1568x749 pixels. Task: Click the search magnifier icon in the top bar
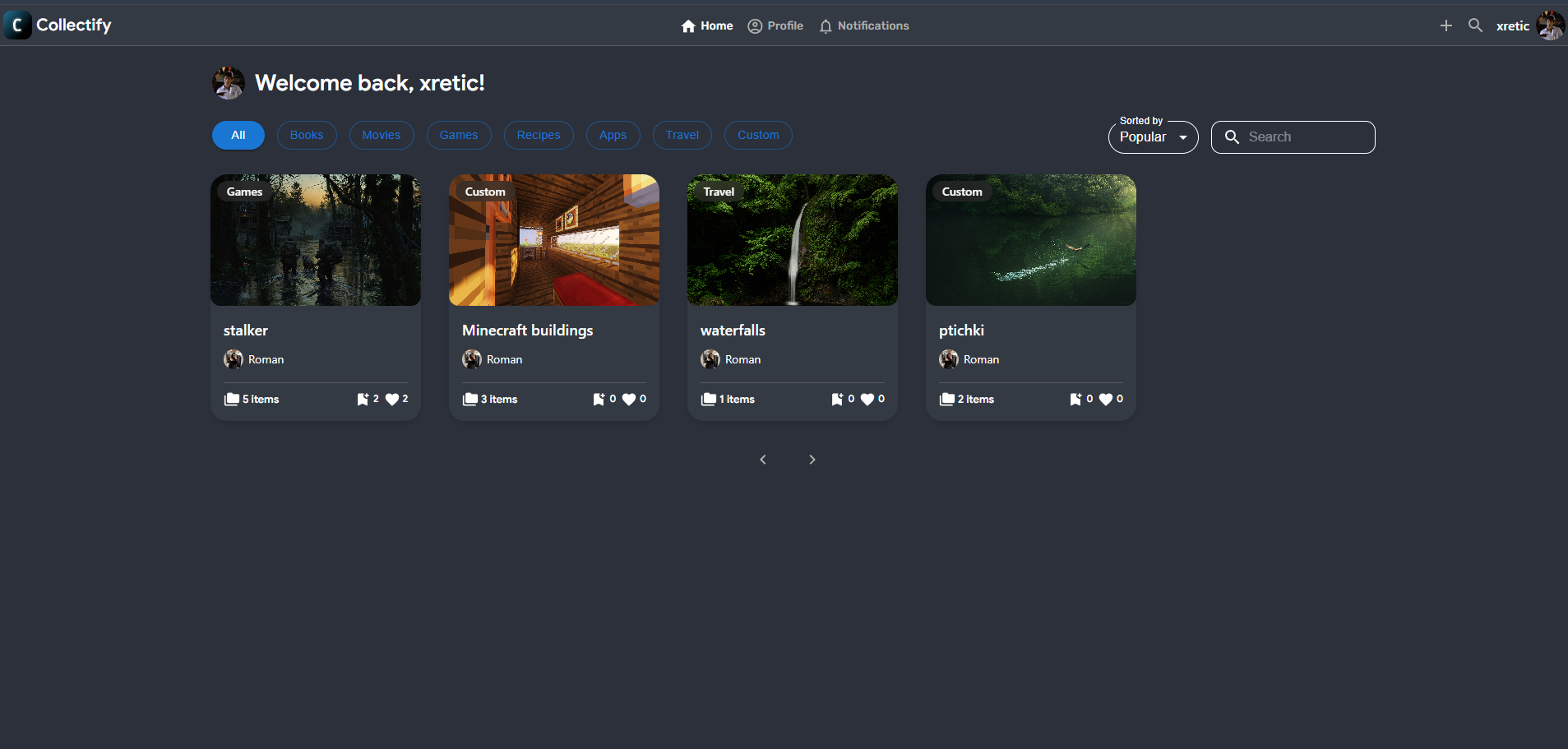1475,25
